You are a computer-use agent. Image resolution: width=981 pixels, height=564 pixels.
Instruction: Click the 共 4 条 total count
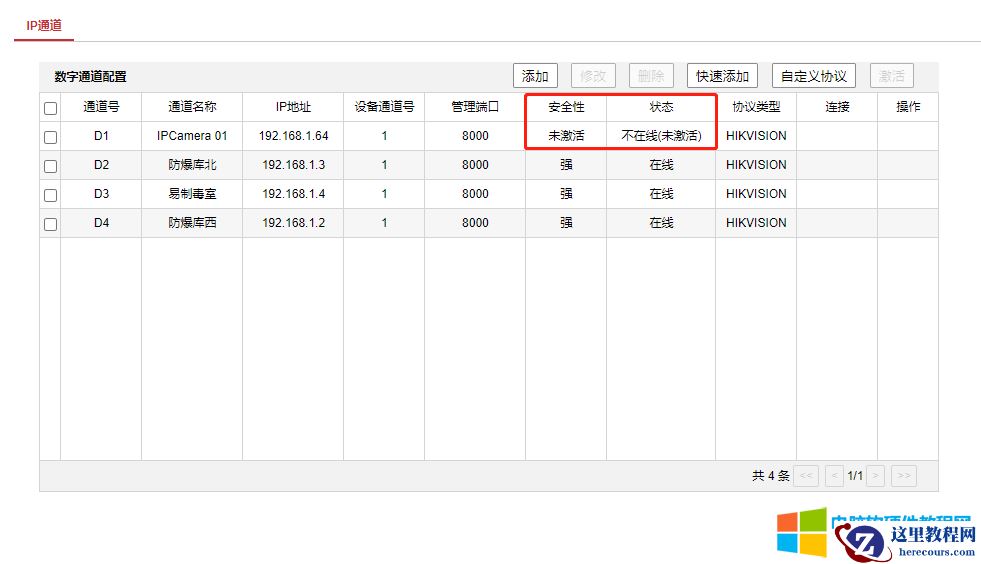pos(770,476)
